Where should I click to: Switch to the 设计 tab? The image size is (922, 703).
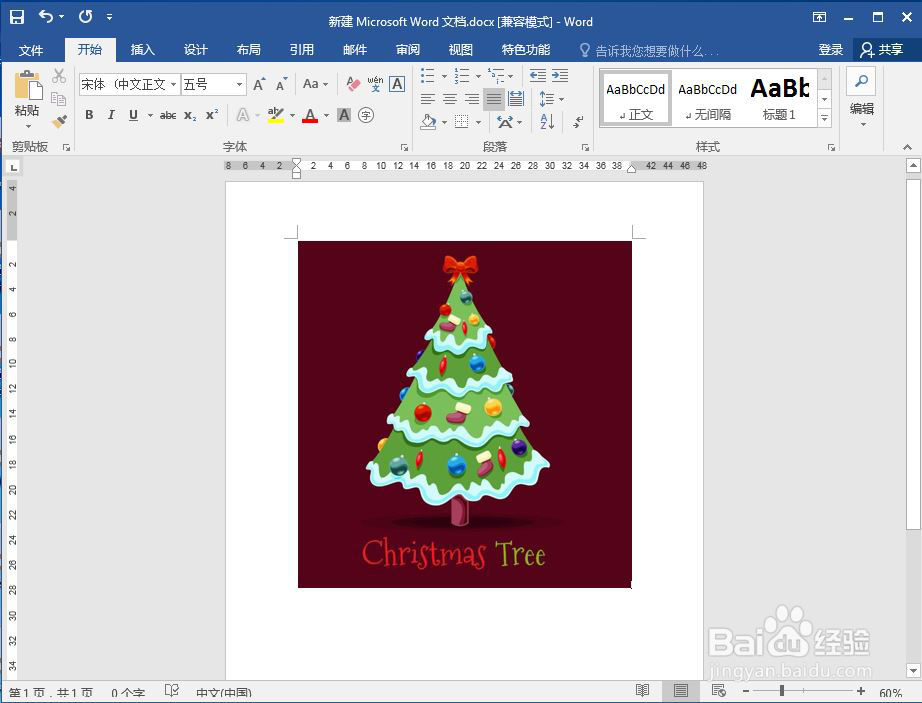(195, 50)
